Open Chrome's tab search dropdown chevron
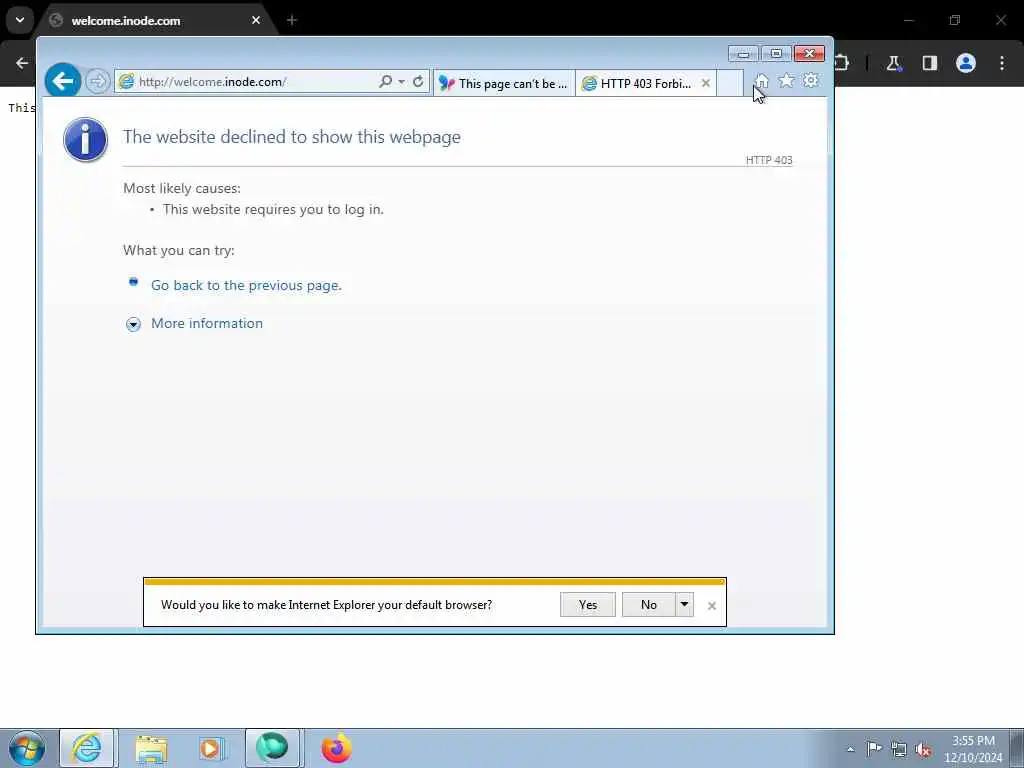This screenshot has width=1024, height=768. (x=20, y=20)
